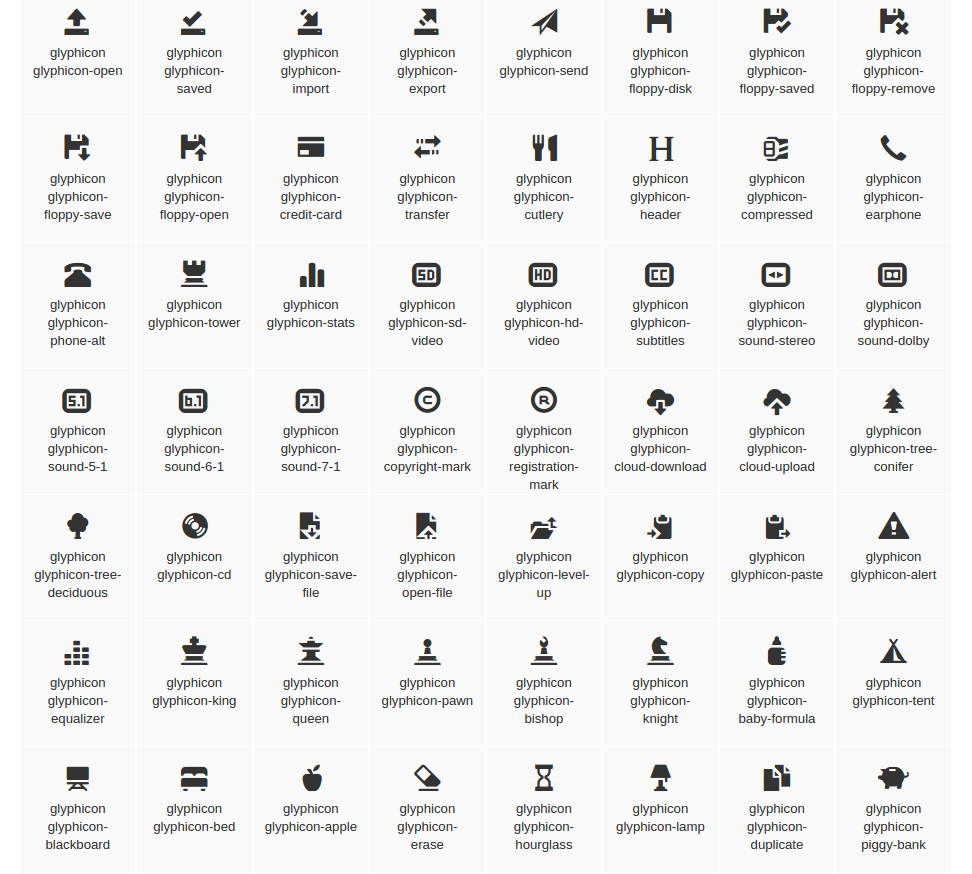Select the cutlery fork and knife icon
The width and height of the screenshot is (972, 874).
click(x=544, y=148)
